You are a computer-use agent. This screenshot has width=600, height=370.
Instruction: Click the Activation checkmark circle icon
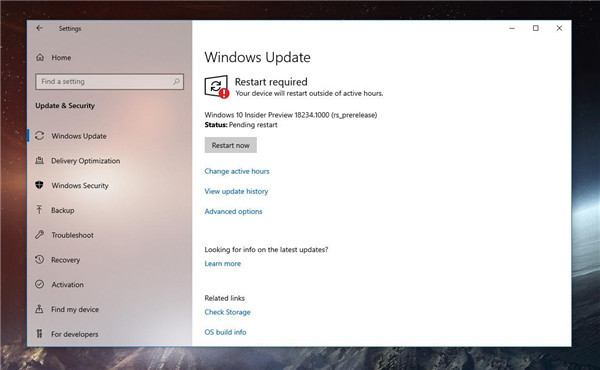tap(39, 284)
